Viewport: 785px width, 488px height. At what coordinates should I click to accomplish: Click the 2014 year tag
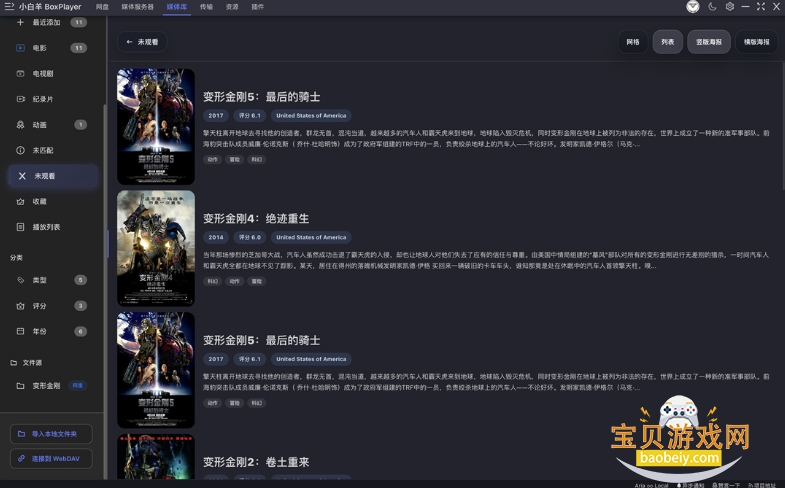(216, 237)
